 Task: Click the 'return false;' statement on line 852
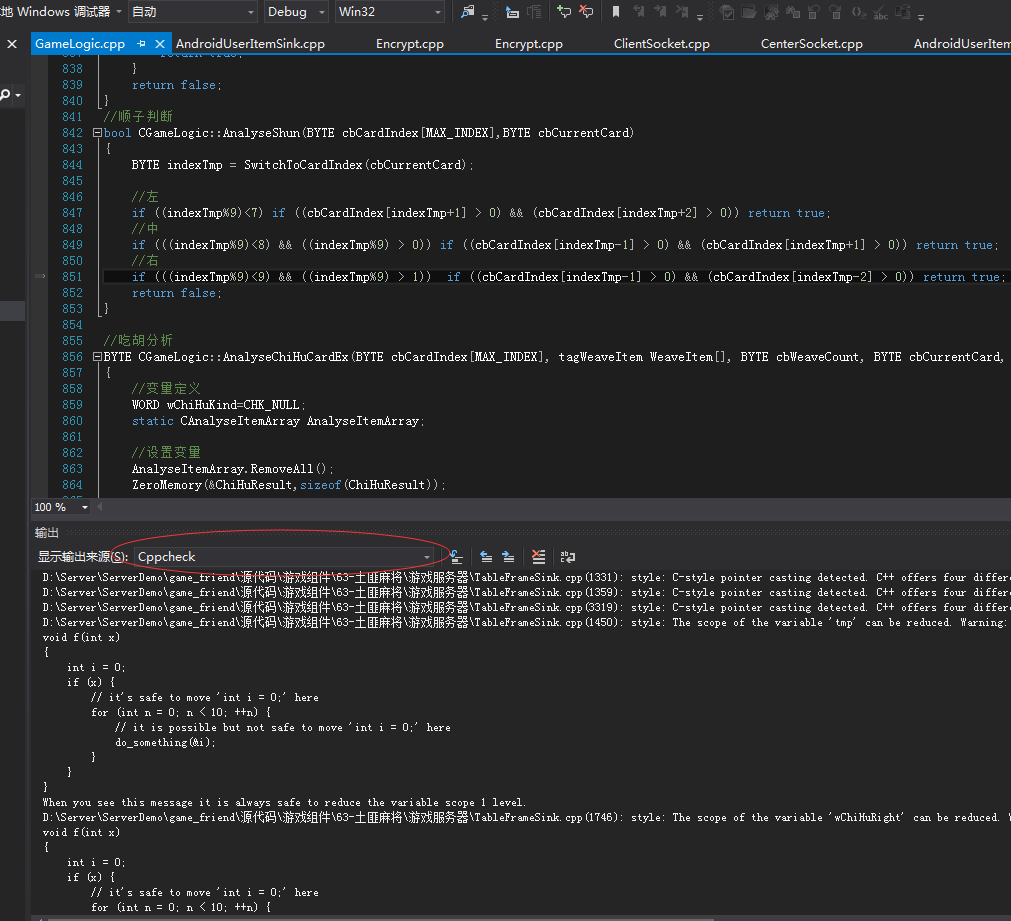(x=177, y=293)
